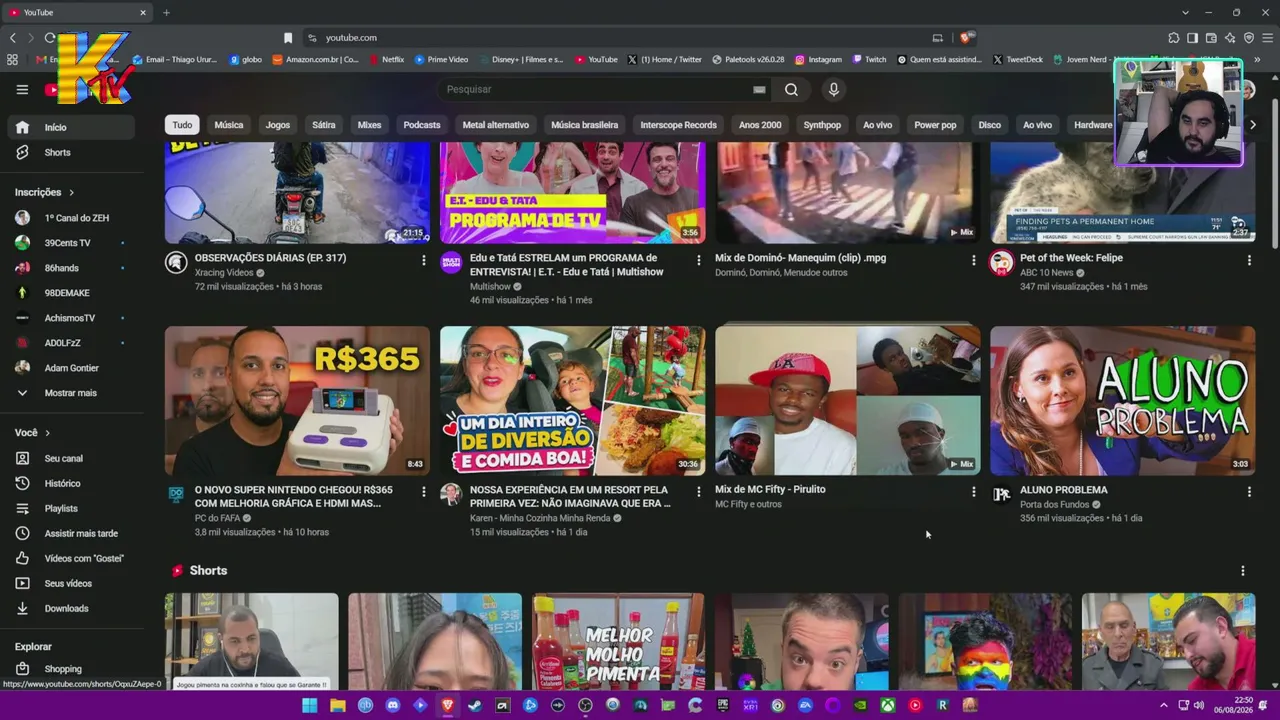Open the Netflix bookmark
Screen dimensions: 1280x720
pos(387,60)
